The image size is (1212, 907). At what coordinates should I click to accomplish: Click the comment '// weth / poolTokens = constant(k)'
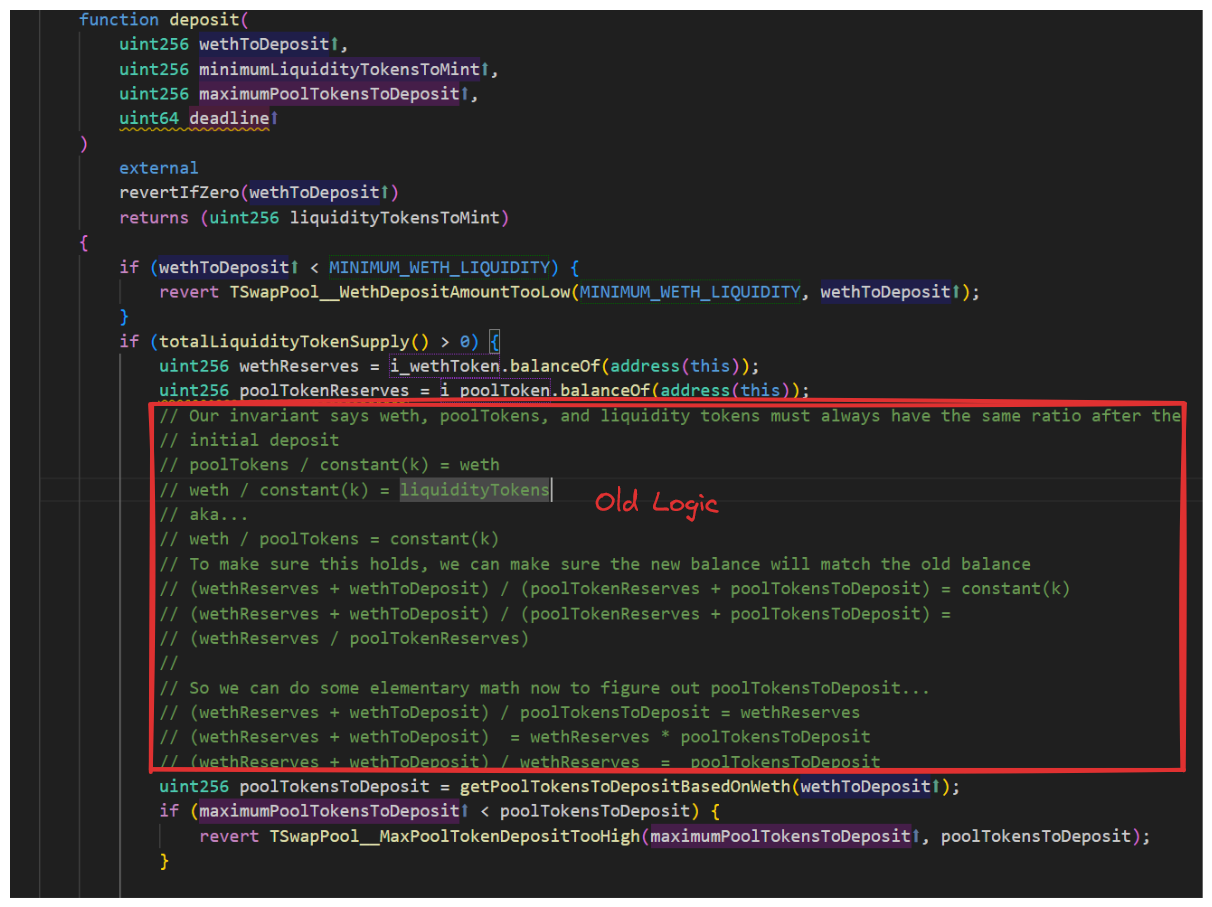[329, 539]
